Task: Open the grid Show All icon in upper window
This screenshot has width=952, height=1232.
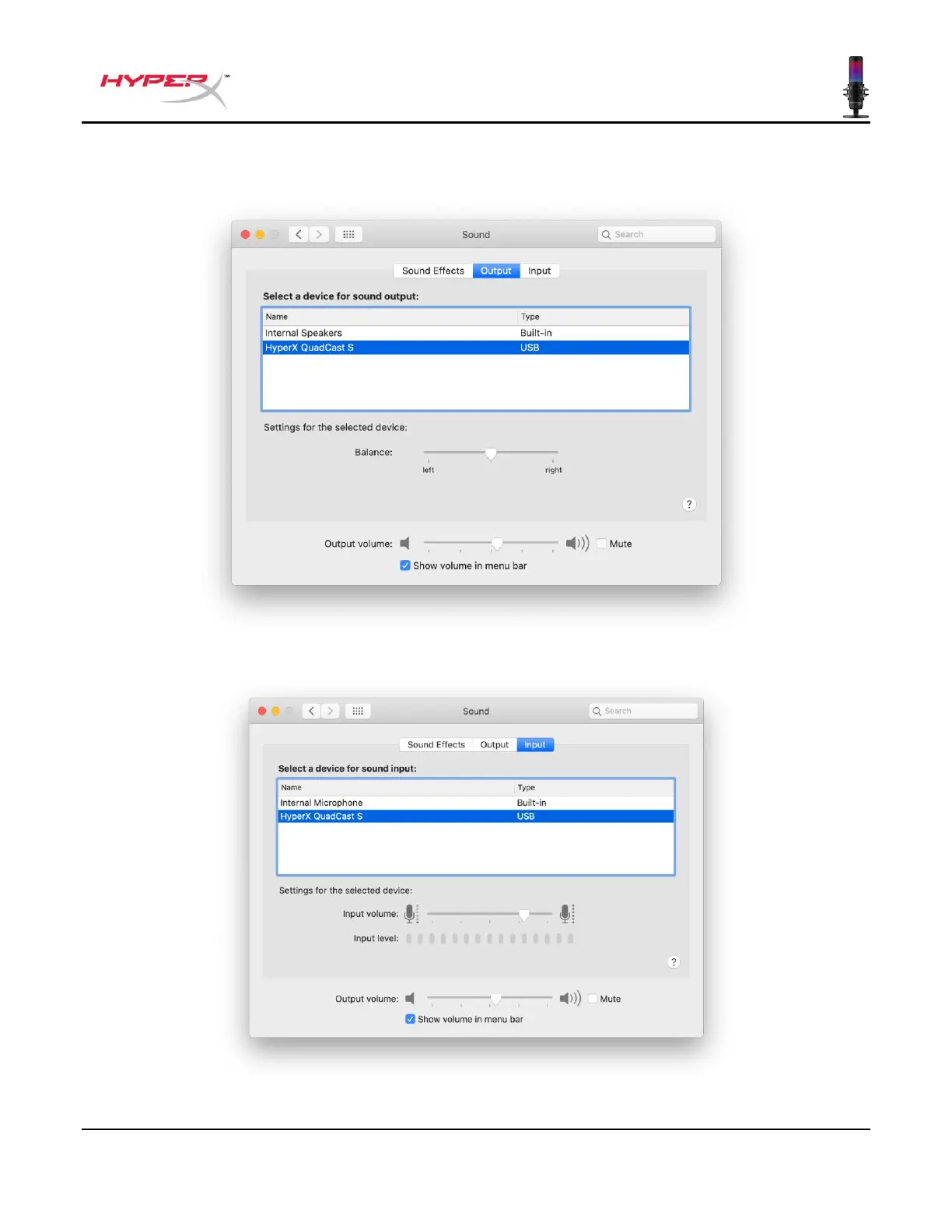Action: pyautogui.click(x=348, y=234)
